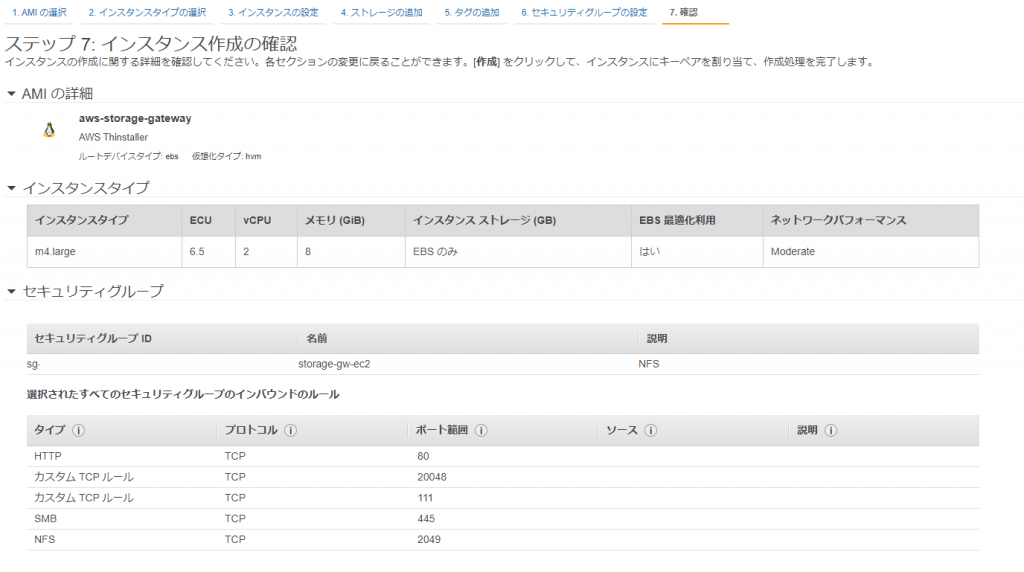The width and height of the screenshot is (1024, 572).
Task: Click the Linux penguin AMI icon
Action: coord(49,130)
